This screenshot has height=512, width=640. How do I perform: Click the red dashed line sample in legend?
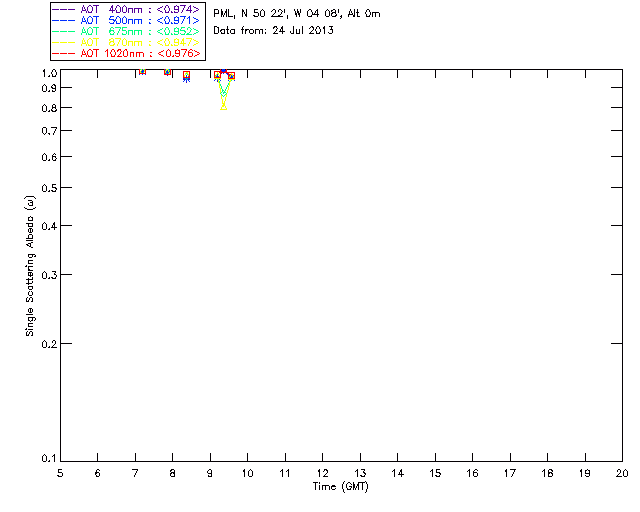[x=64, y=53]
